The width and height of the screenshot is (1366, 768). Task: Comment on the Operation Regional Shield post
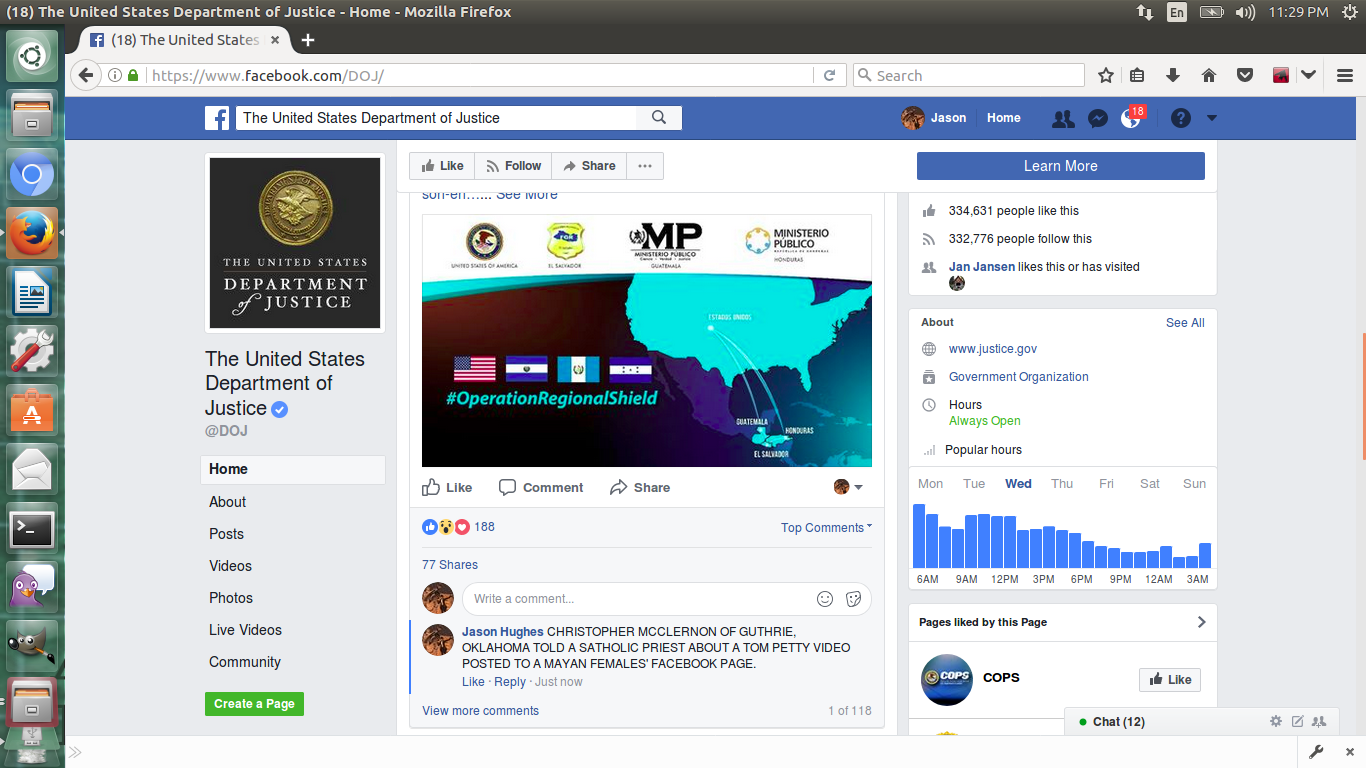tap(541, 487)
